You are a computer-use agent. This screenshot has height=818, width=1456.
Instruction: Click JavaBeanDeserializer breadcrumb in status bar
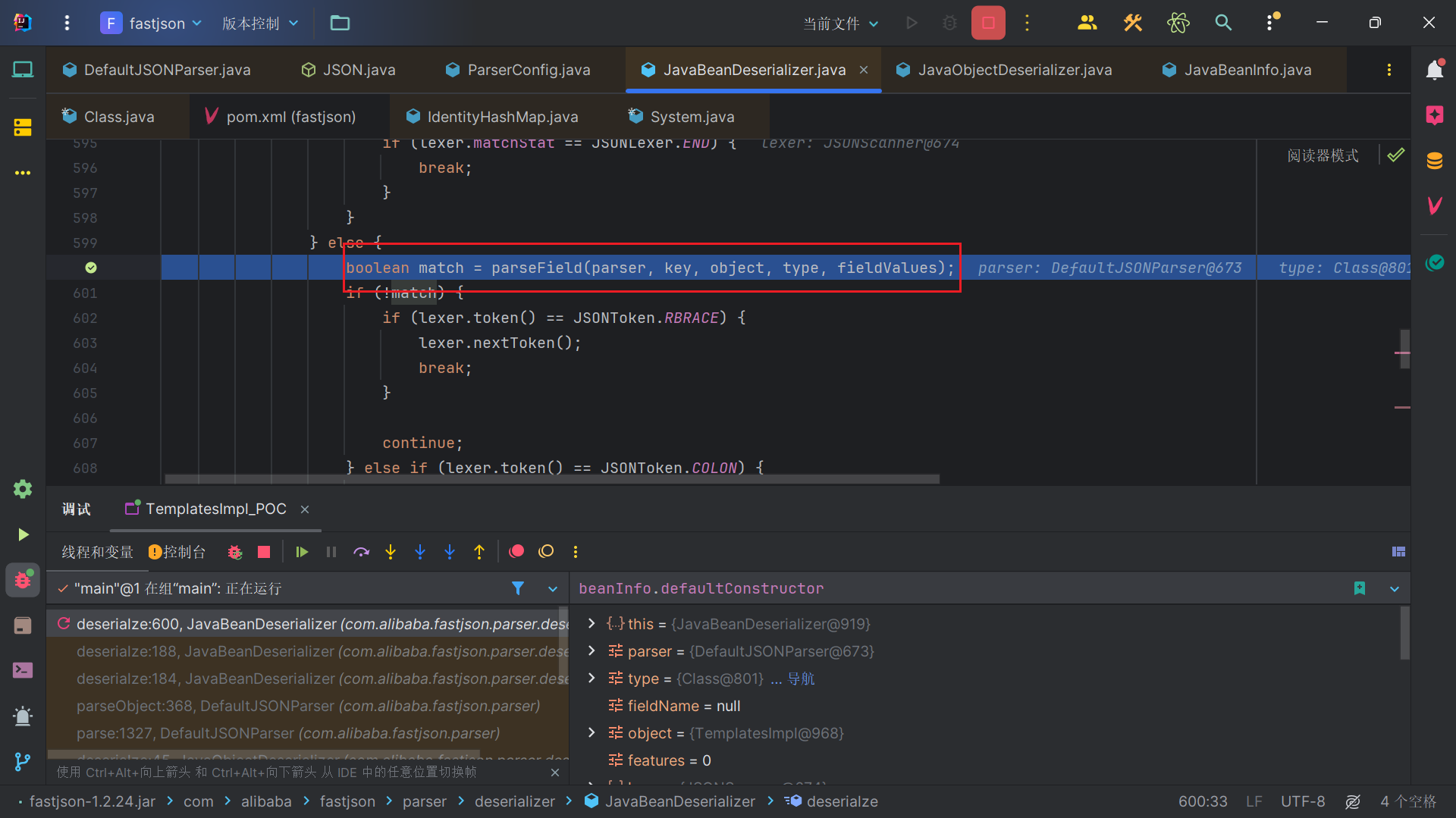point(670,801)
